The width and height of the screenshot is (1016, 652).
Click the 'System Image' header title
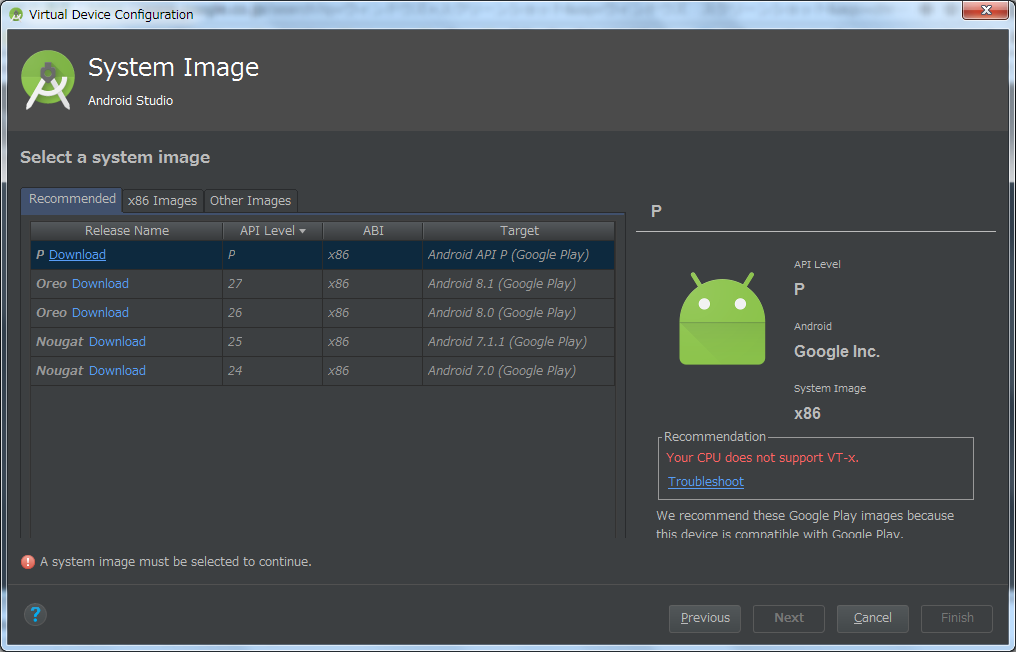click(x=174, y=67)
